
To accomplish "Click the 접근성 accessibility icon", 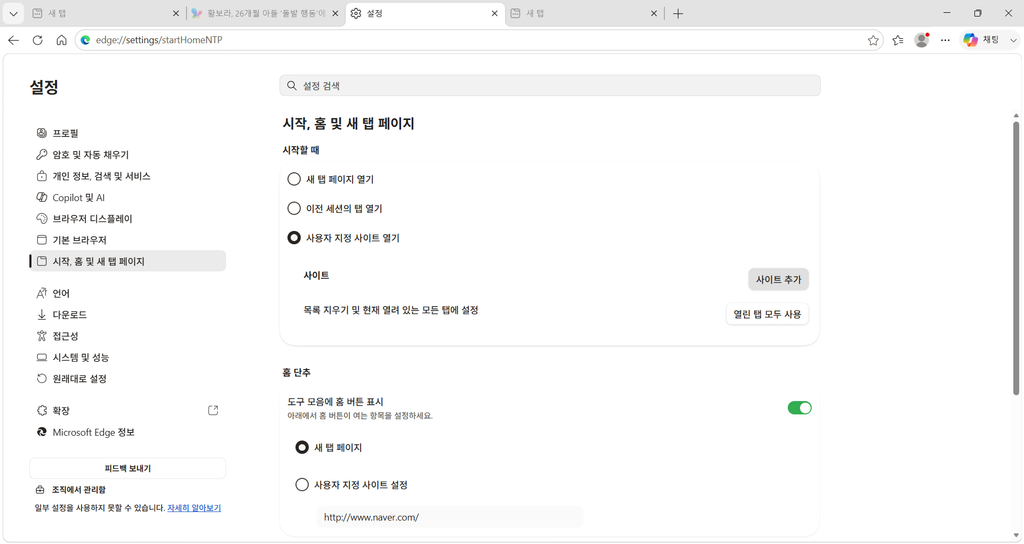I will 42,336.
